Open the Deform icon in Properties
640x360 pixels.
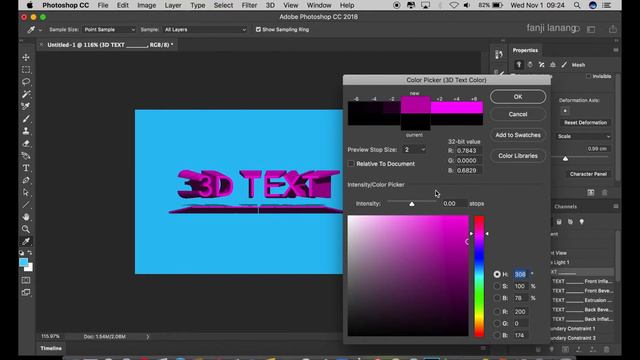[x=530, y=64]
